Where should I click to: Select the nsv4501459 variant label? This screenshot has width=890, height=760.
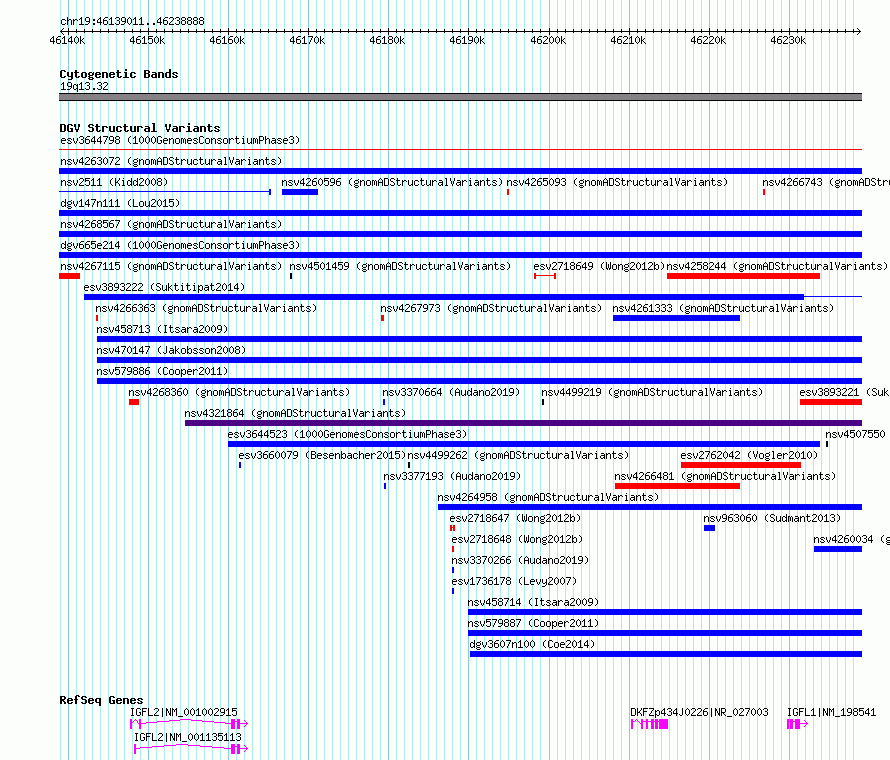pyautogui.click(x=400, y=266)
